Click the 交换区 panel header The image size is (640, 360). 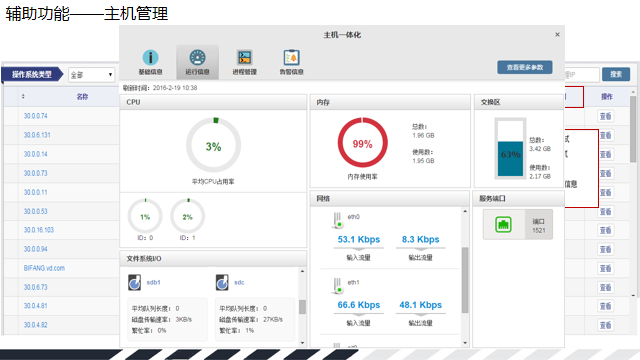pos(518,102)
